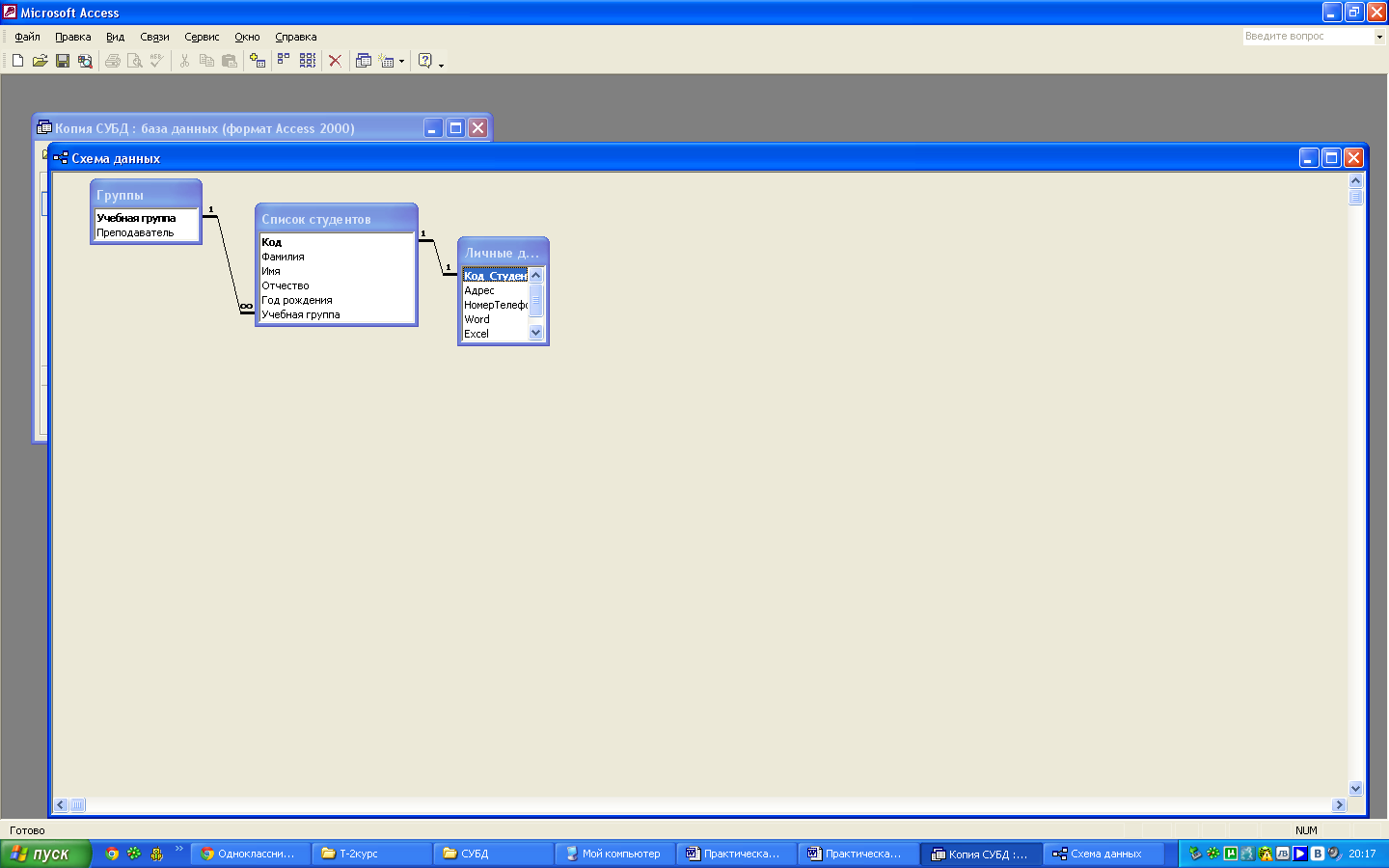The image size is (1389, 868).
Task: Click the Print Preview icon
Action: [x=135, y=61]
